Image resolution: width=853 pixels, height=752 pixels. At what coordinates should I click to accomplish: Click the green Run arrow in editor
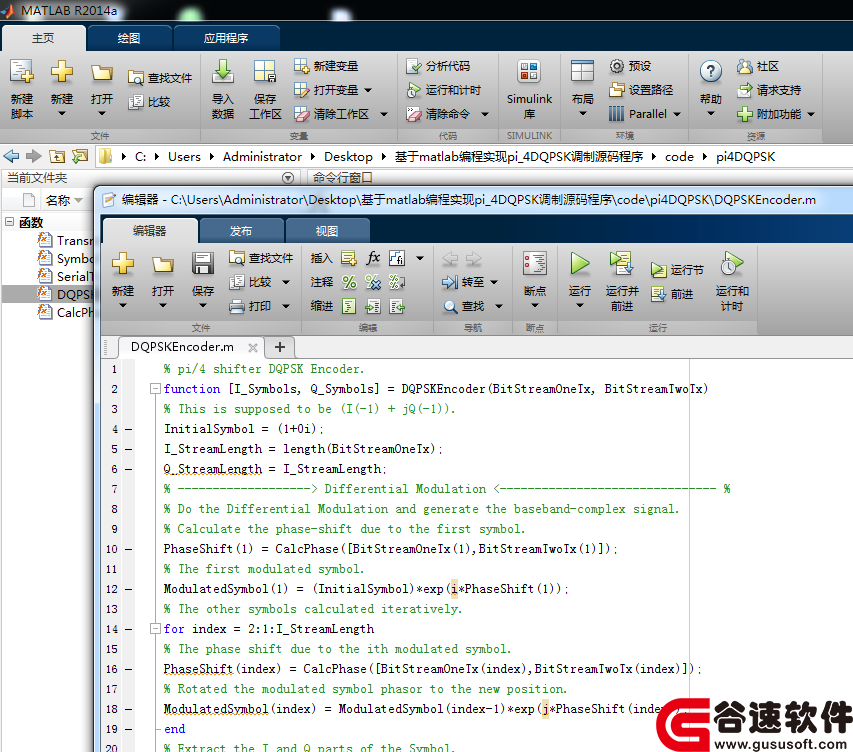(x=579, y=264)
